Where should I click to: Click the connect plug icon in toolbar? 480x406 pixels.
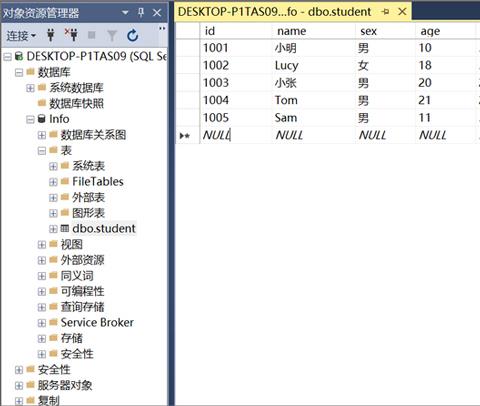click(x=51, y=35)
